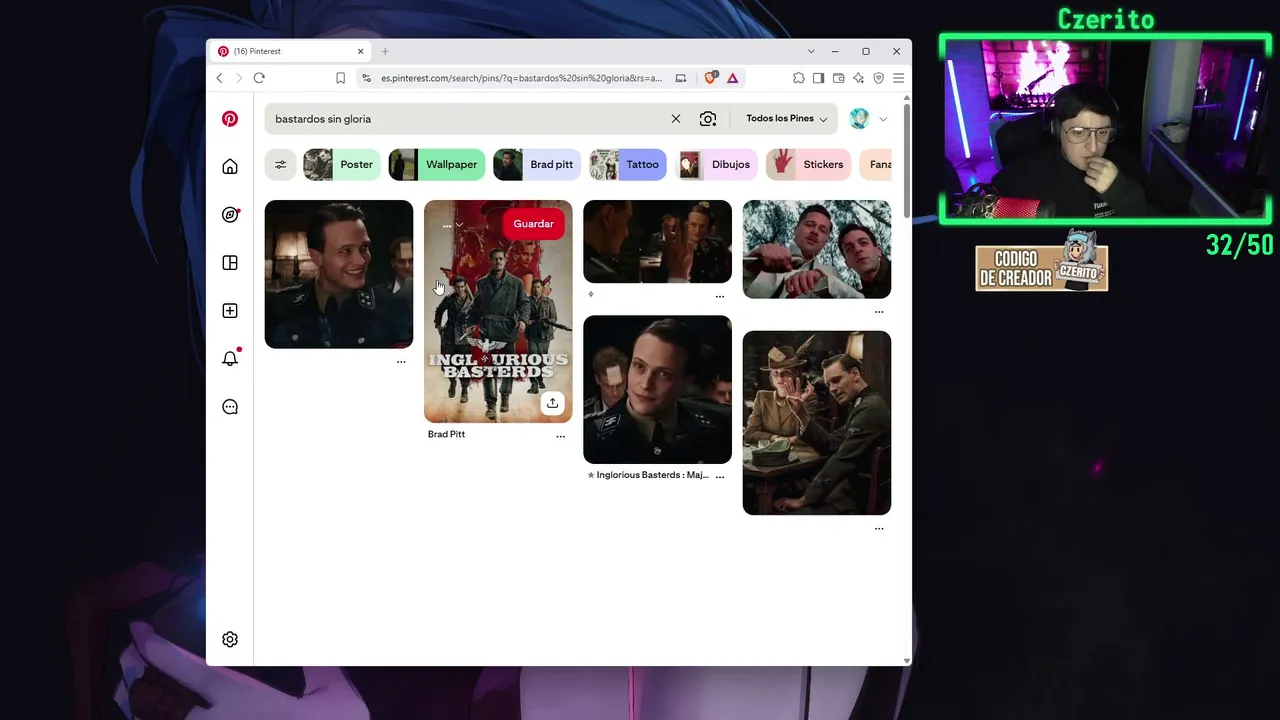Open more options for the Inglorious Basterds : Maj pin

(720, 476)
